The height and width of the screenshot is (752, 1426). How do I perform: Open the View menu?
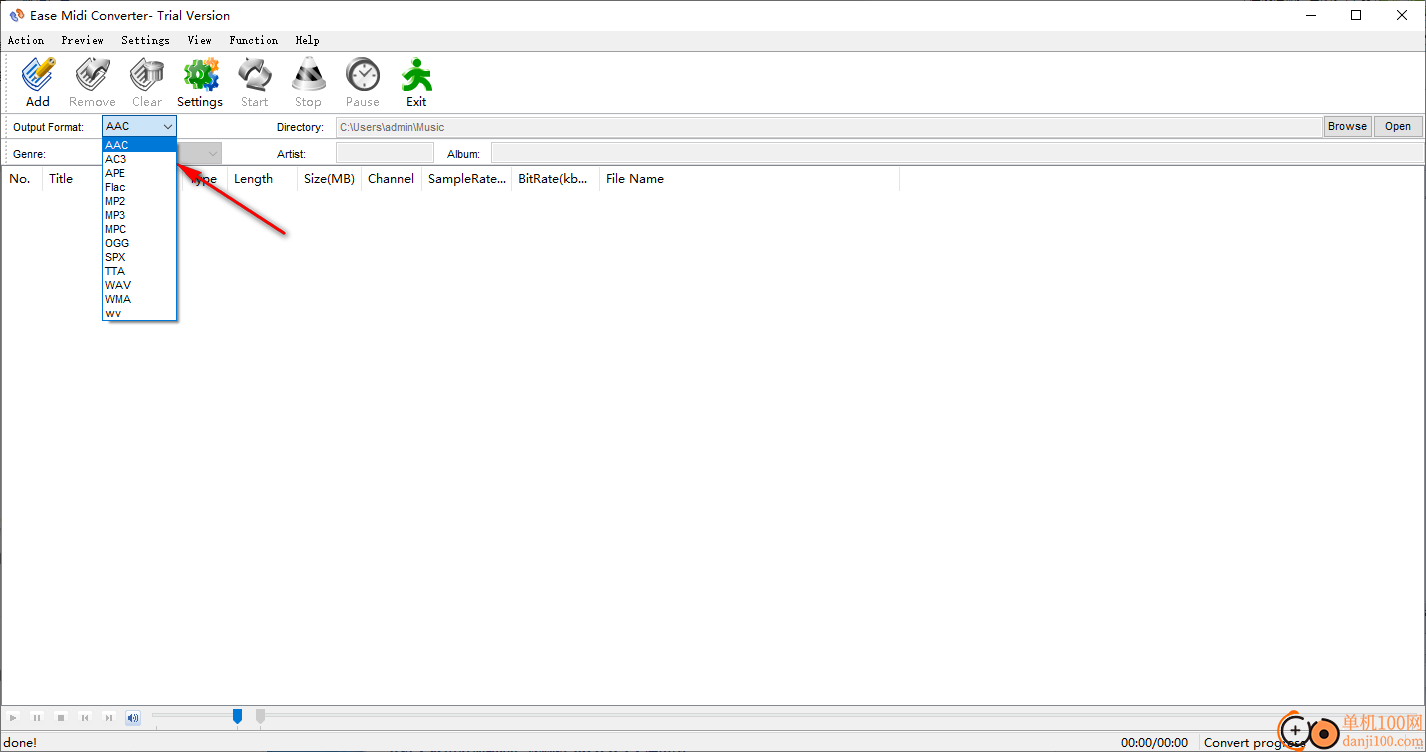(x=199, y=40)
